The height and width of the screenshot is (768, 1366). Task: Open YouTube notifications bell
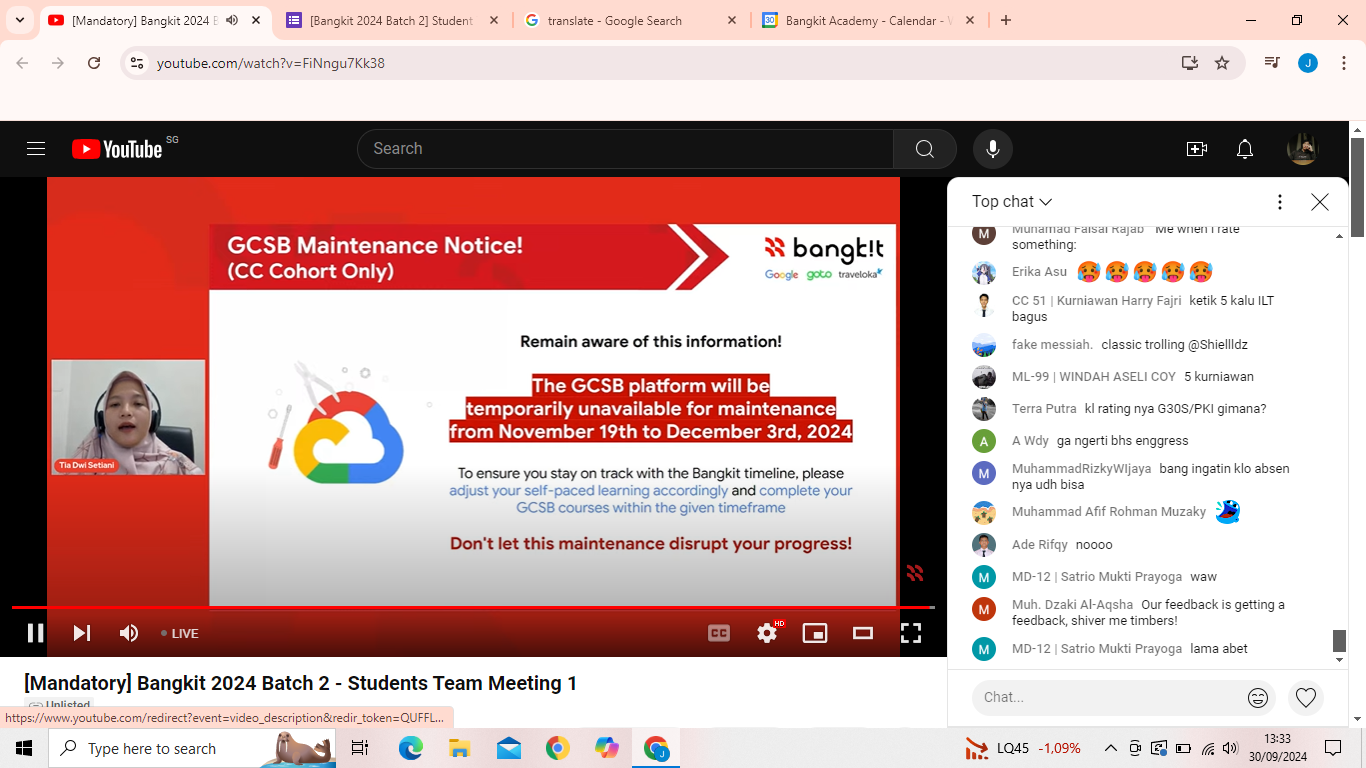pyautogui.click(x=1245, y=149)
